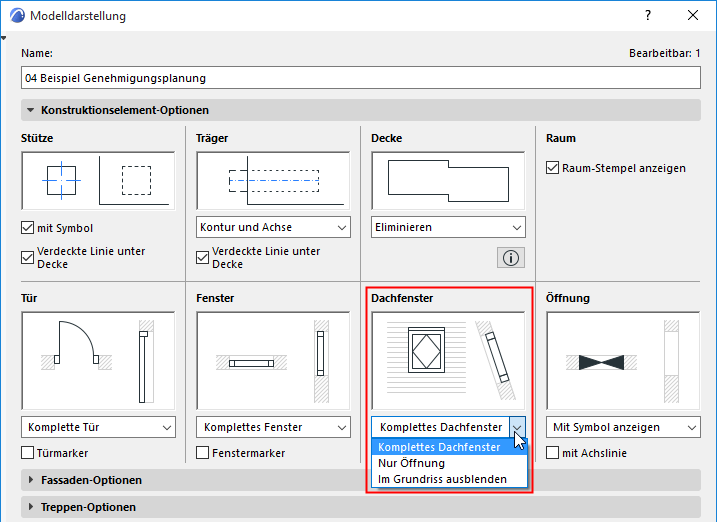Click the Dachfenster skylight preview image
The width and height of the screenshot is (717, 522).
447,360
